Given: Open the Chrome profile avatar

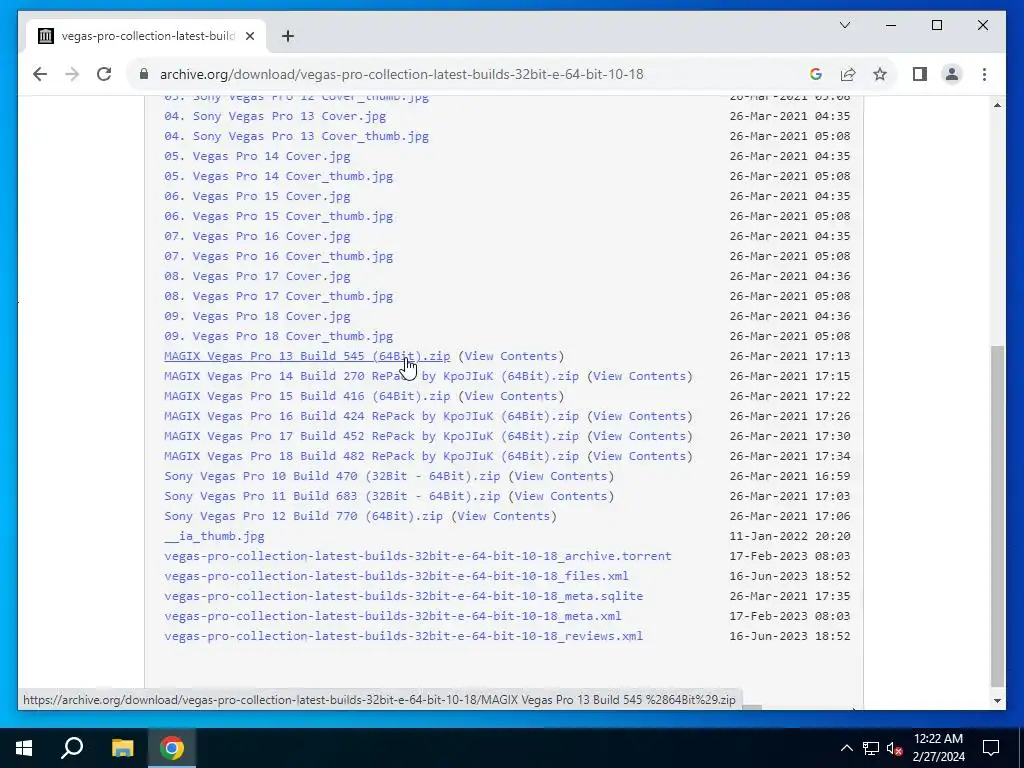Looking at the screenshot, I should tap(952, 74).
